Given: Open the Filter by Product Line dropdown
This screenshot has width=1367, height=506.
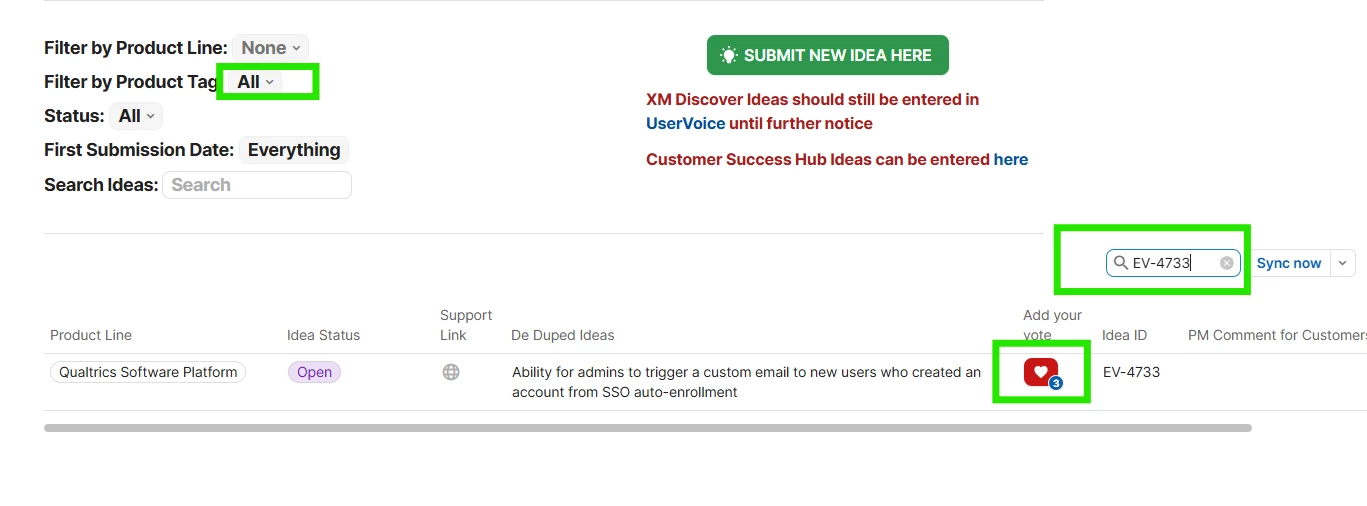Looking at the screenshot, I should (x=271, y=48).
